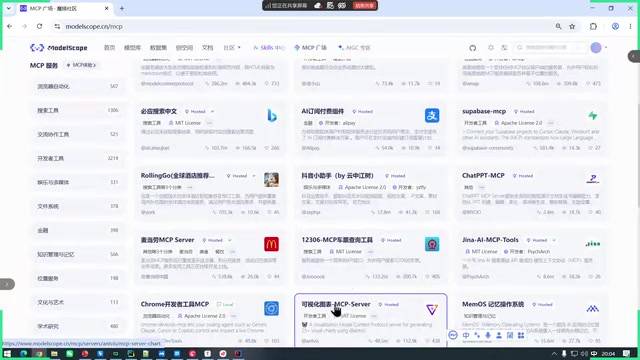This screenshot has height=360, width=640.
Task: Open MemOS 记忆操作系统 card title
Action: [493, 304]
